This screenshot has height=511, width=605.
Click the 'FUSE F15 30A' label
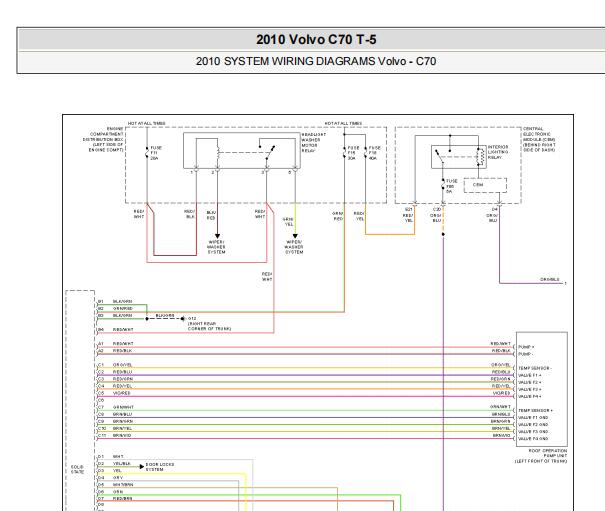click(x=353, y=153)
